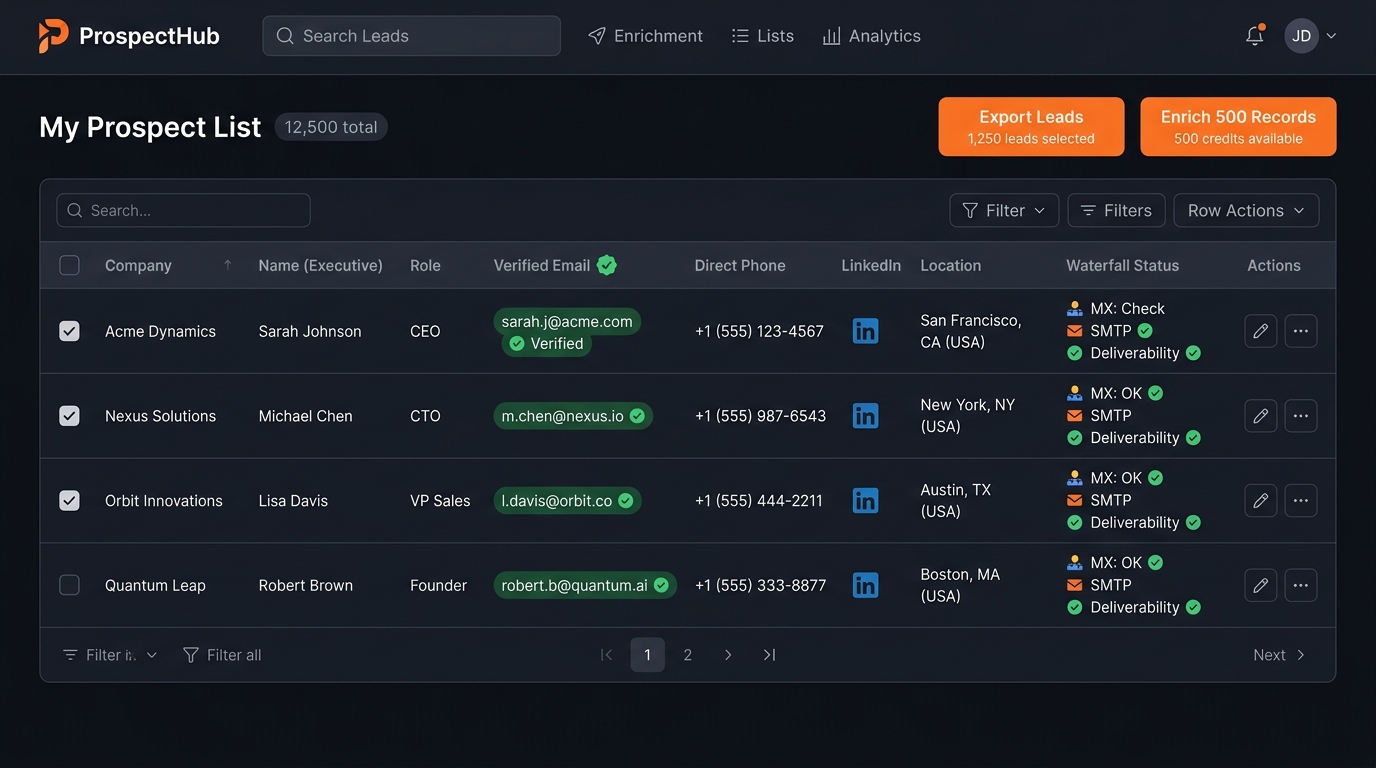Image resolution: width=1376 pixels, height=768 pixels.
Task: Uncheck the Orbit Innovations row checkbox
Action: point(69,501)
